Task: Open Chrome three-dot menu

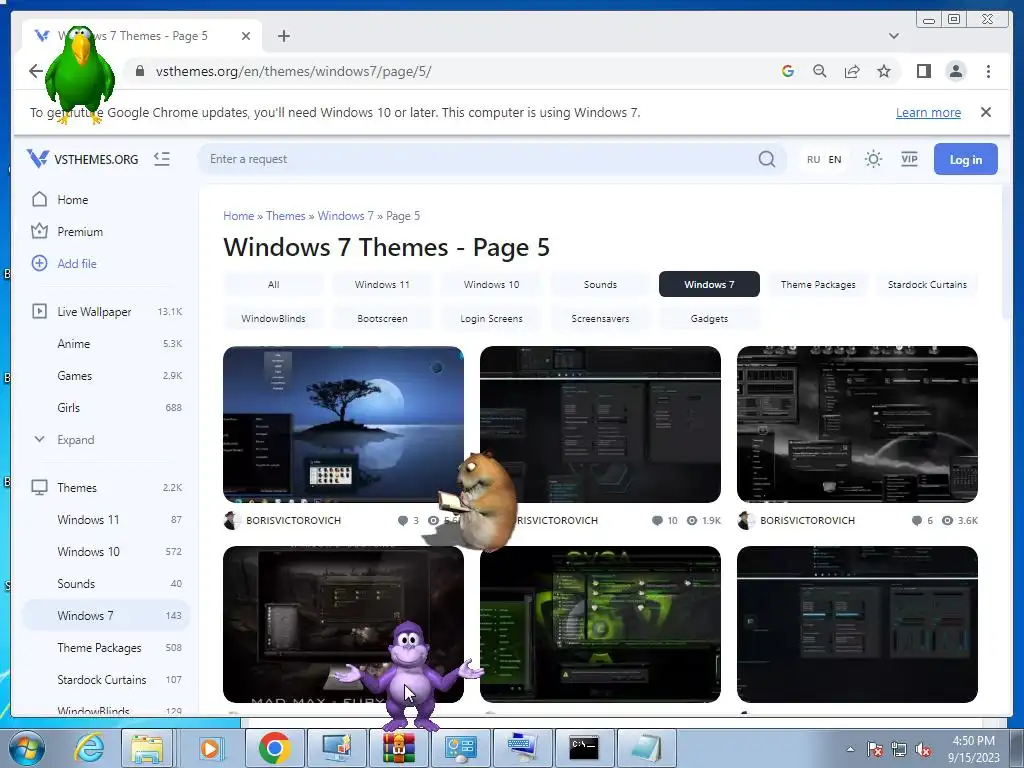Action: pos(988,71)
